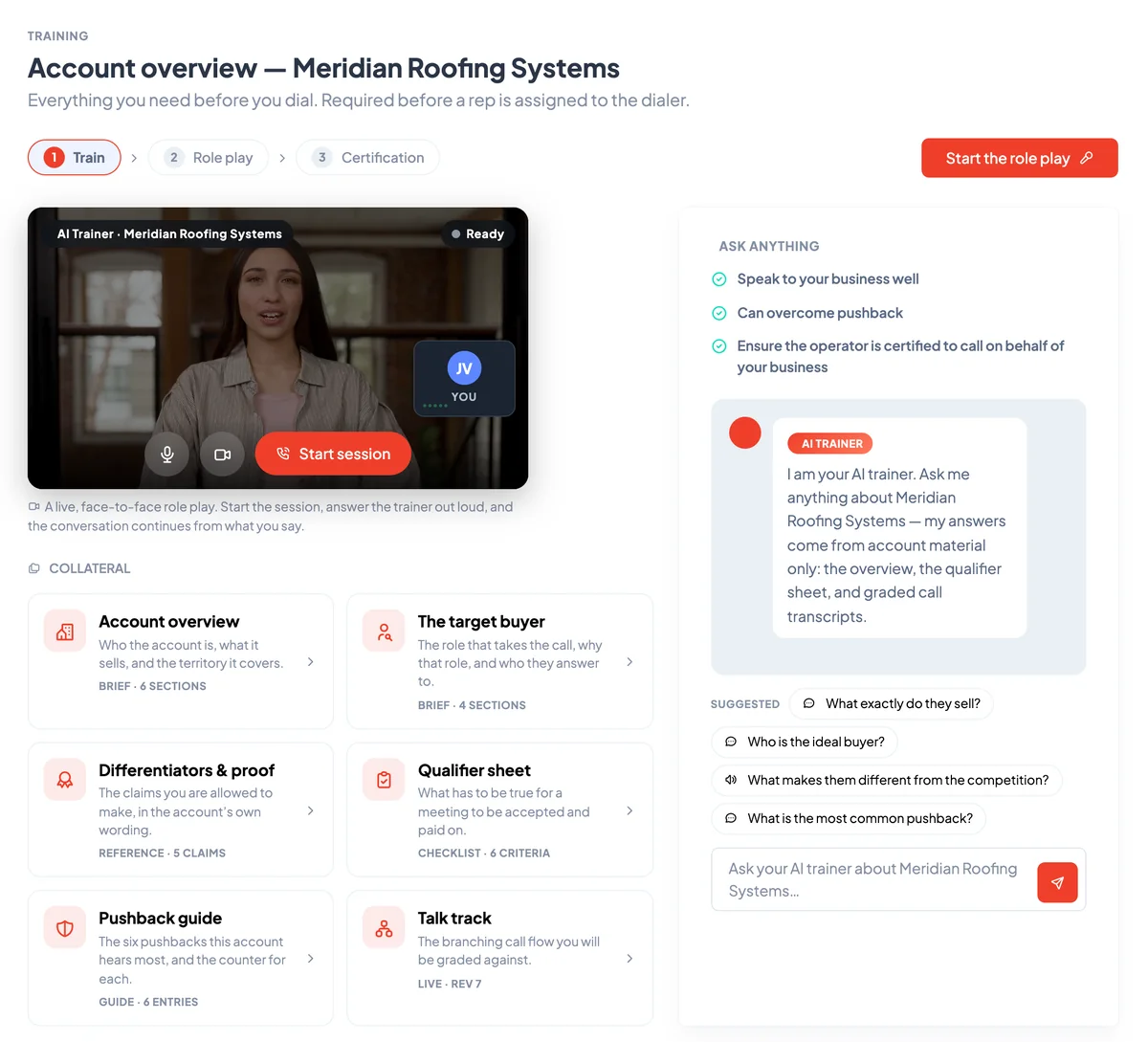
Task: Open Differentiators & proof card title
Action: pos(187,770)
